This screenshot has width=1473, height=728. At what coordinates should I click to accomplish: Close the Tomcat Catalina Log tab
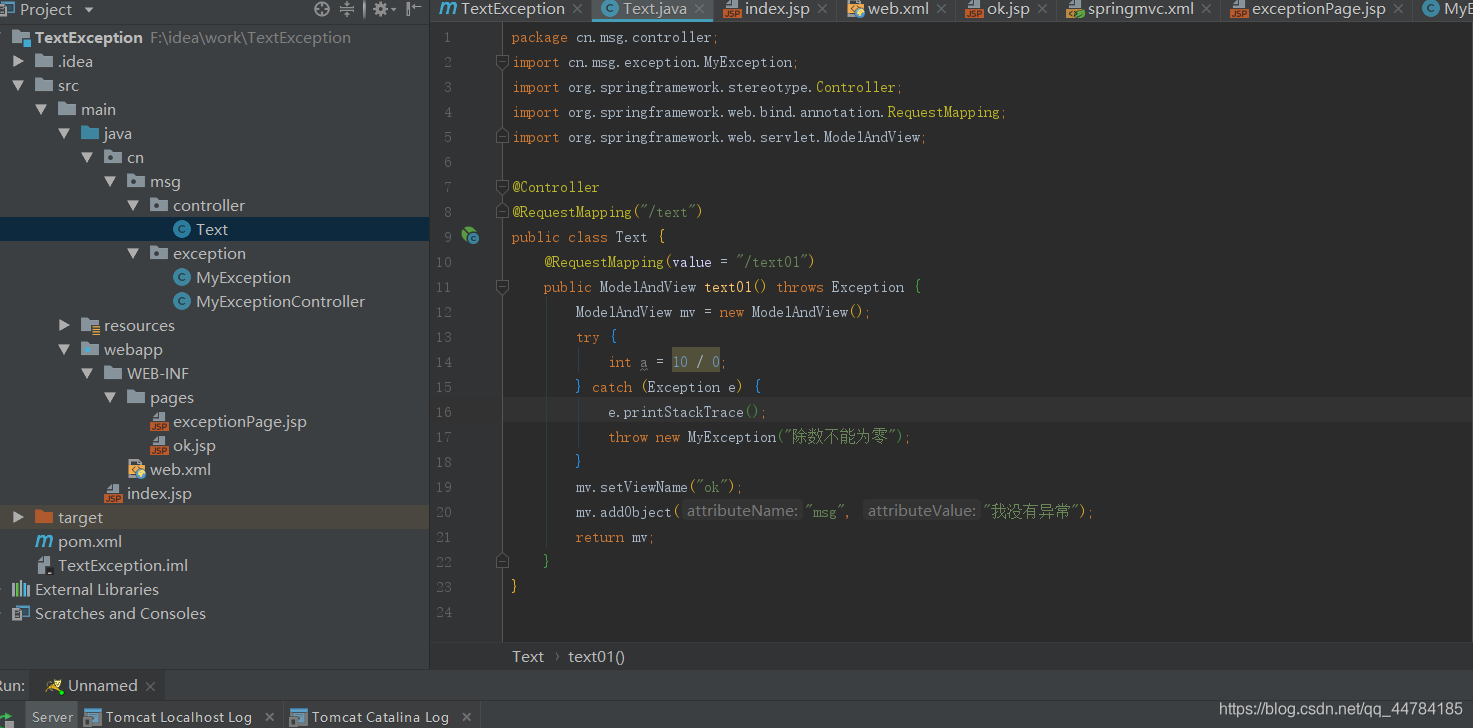click(466, 717)
